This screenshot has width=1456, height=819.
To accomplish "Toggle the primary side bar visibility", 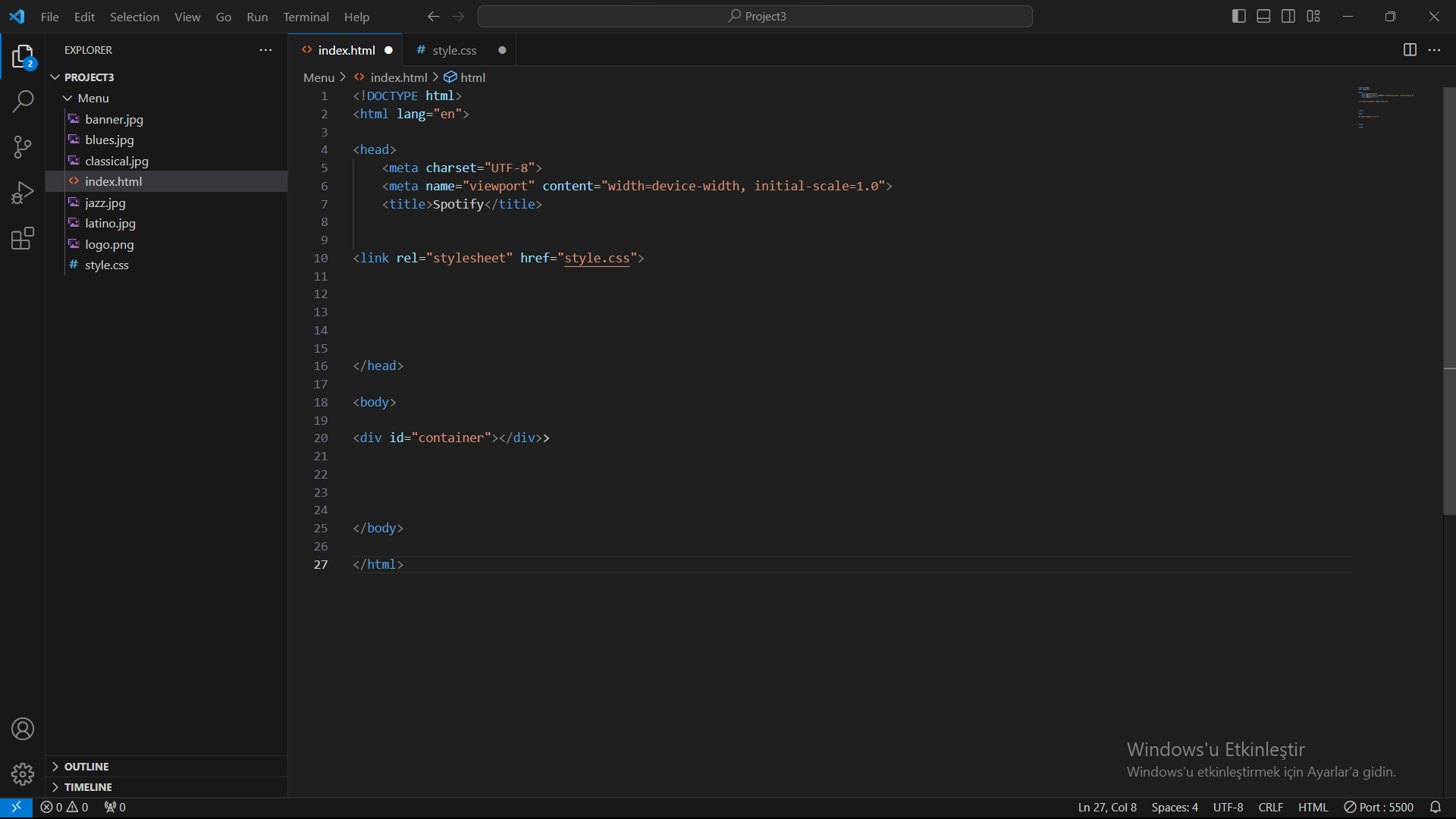I will coord(1239,16).
